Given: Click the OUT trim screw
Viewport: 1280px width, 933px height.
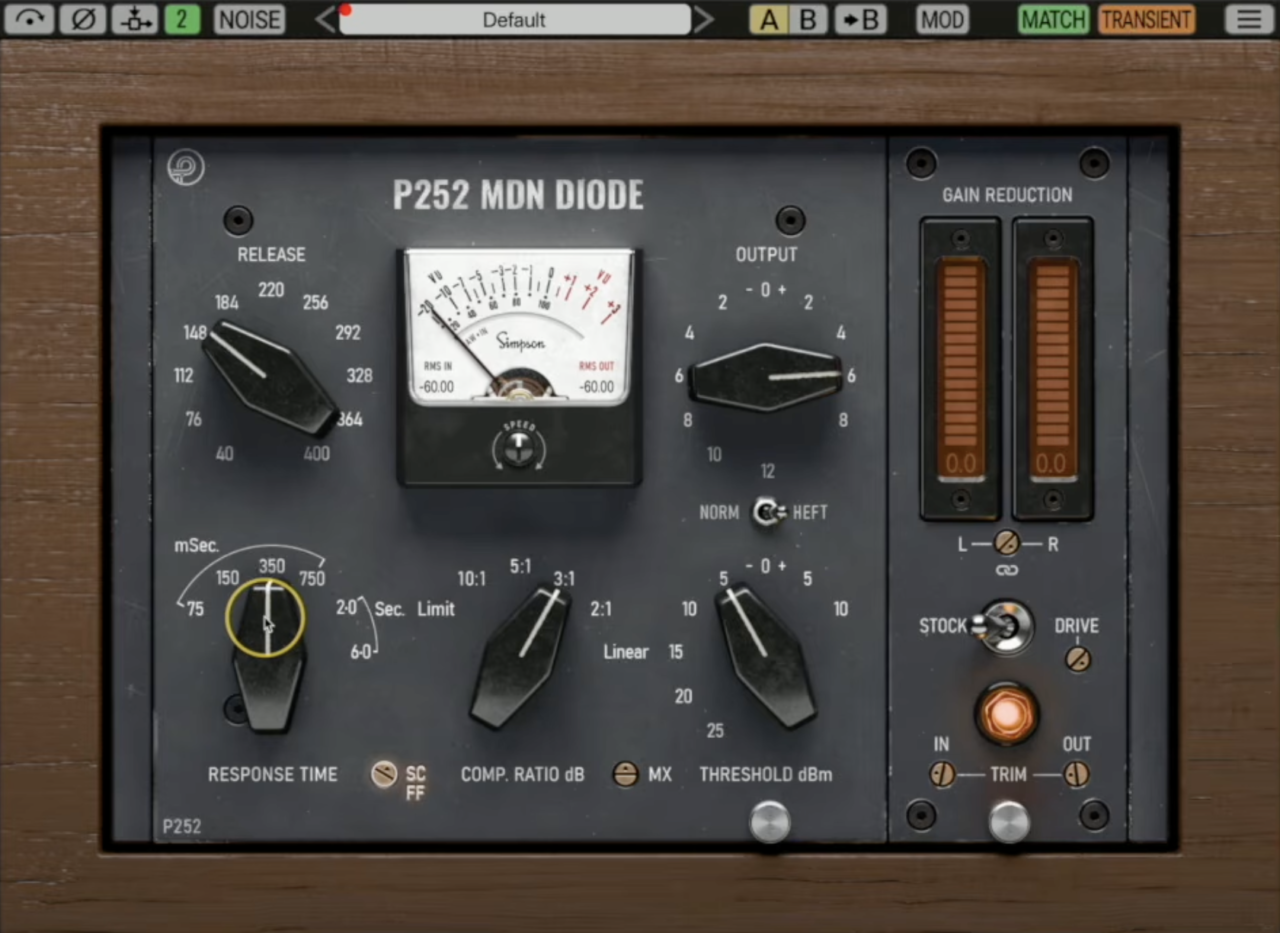Looking at the screenshot, I should [1076, 774].
